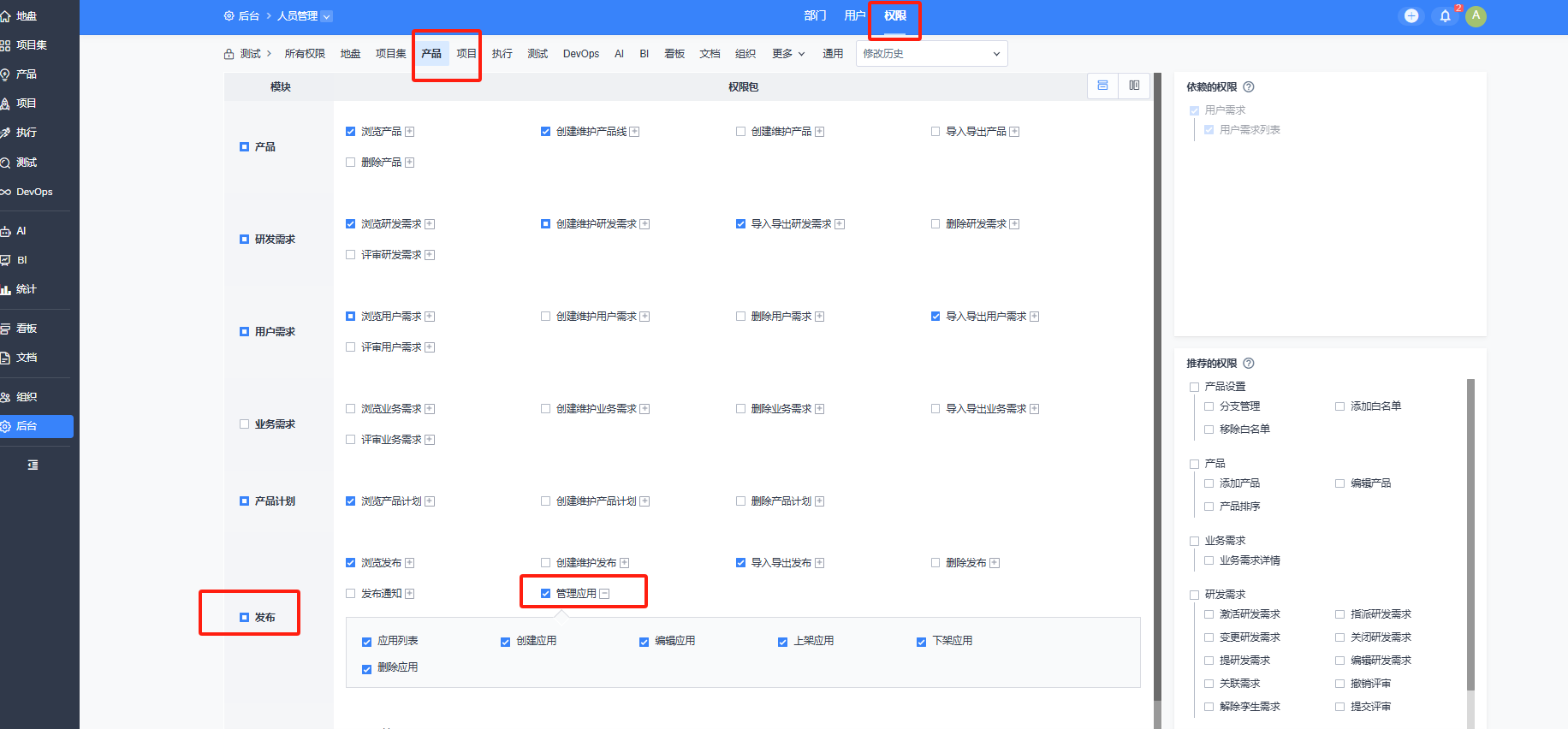The image size is (1568, 729).
Task: Open the user avatar A
Action: [x=1476, y=15]
